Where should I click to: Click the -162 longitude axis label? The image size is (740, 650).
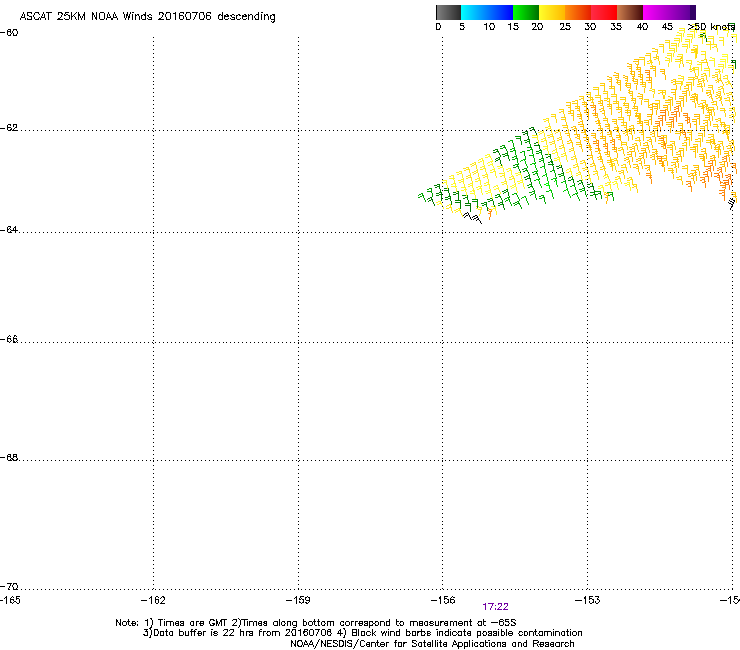pos(153,600)
